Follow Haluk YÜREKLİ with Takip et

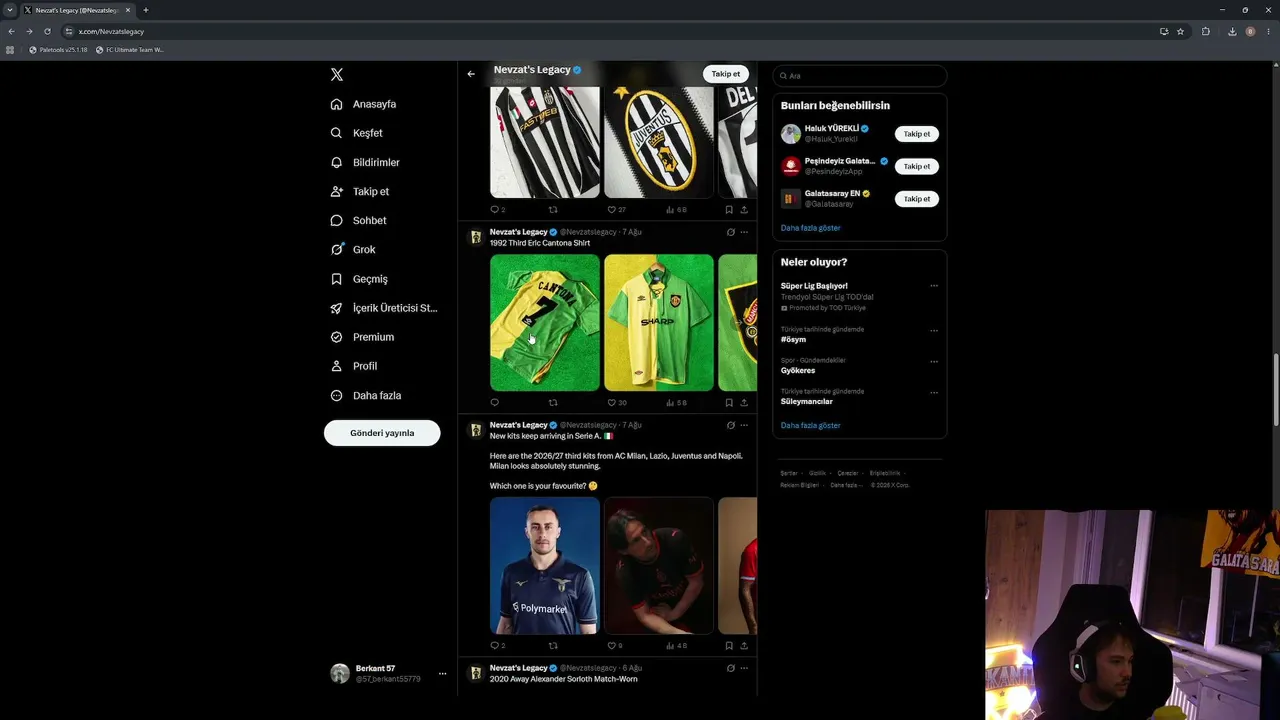click(916, 134)
